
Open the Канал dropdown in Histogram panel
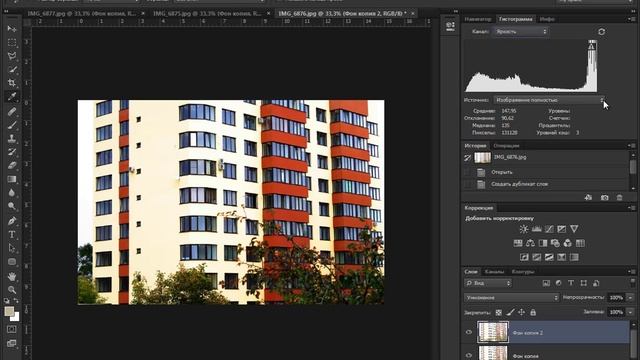click(x=520, y=31)
